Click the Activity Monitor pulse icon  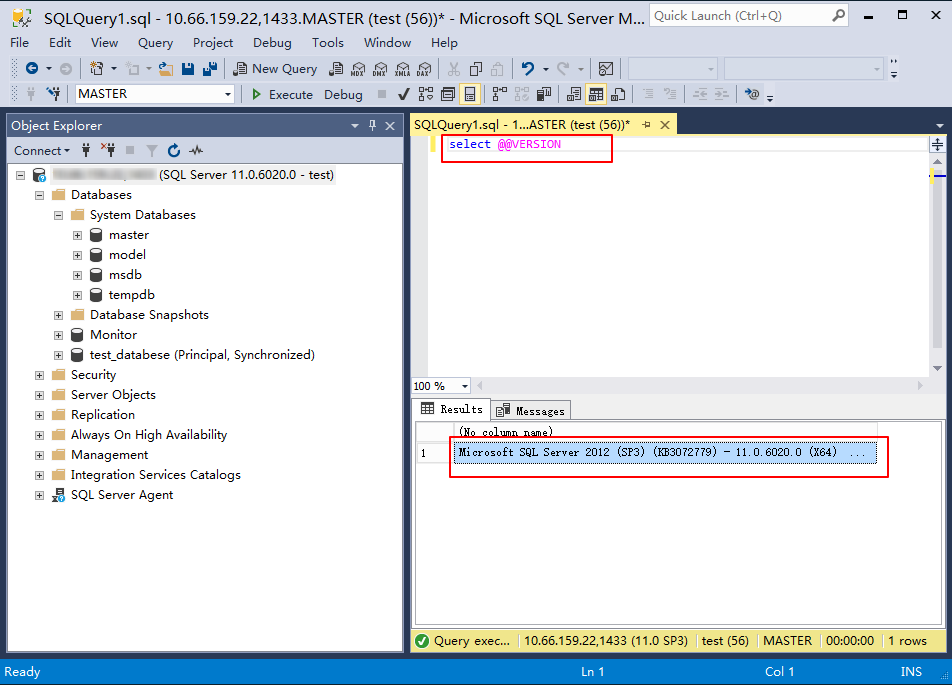[x=196, y=150]
